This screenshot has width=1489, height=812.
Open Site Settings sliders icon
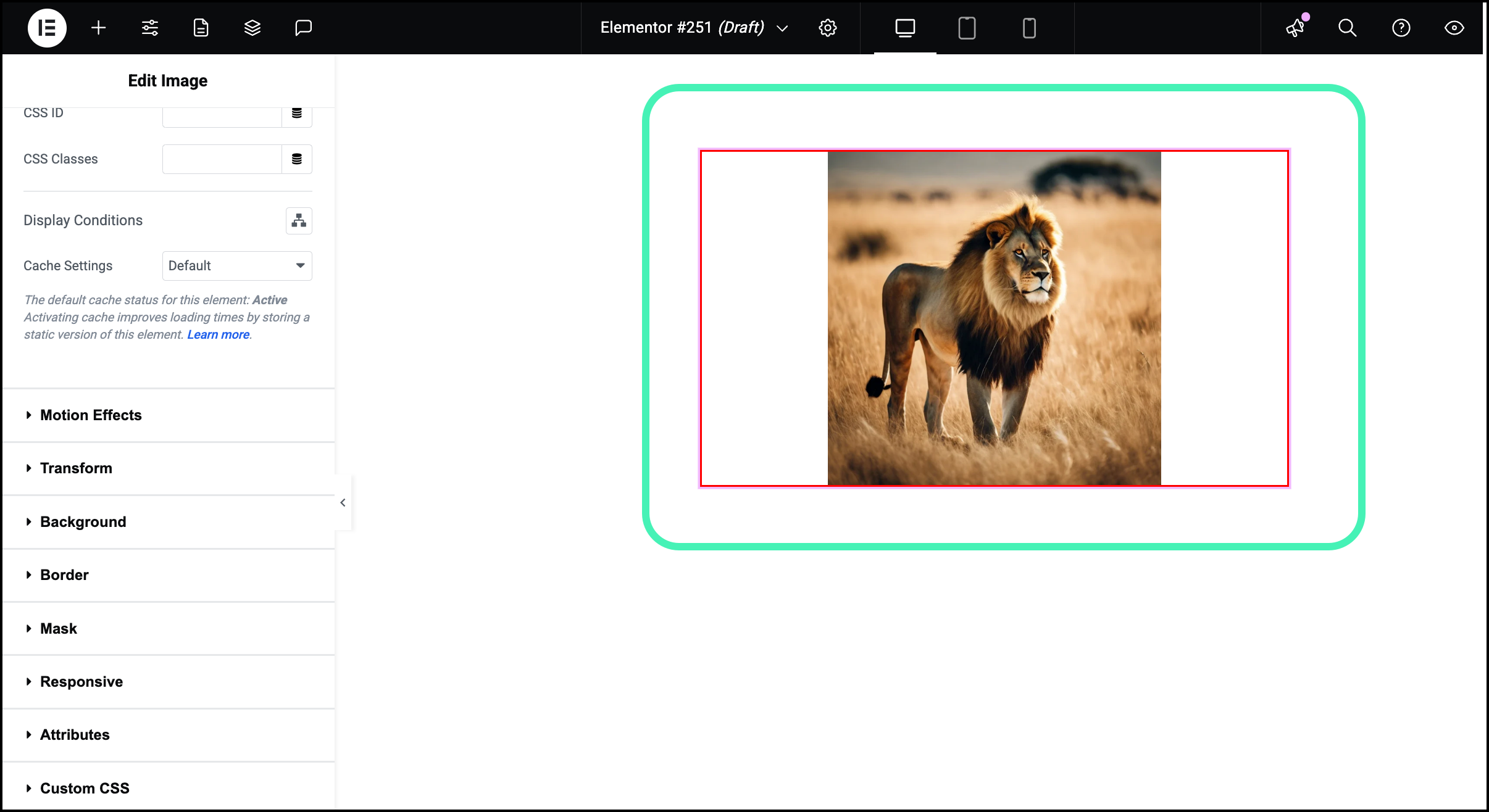point(150,28)
